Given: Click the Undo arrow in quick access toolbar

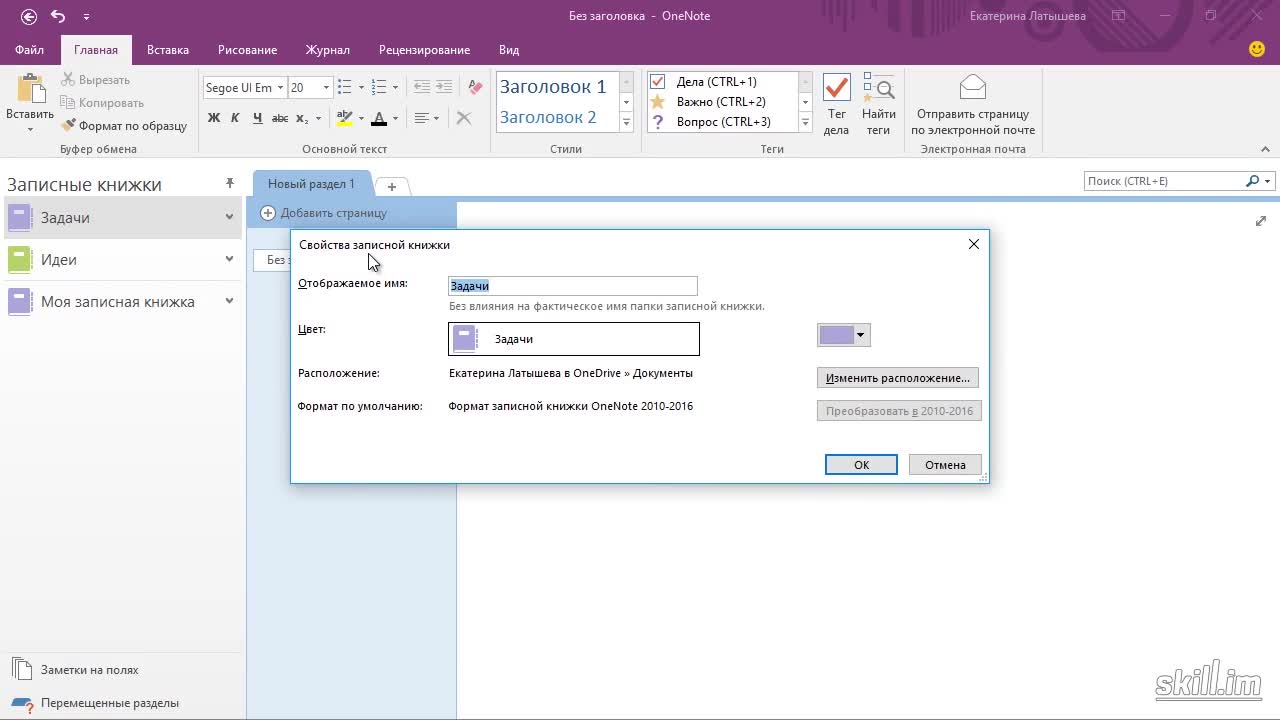Looking at the screenshot, I should click(58, 16).
